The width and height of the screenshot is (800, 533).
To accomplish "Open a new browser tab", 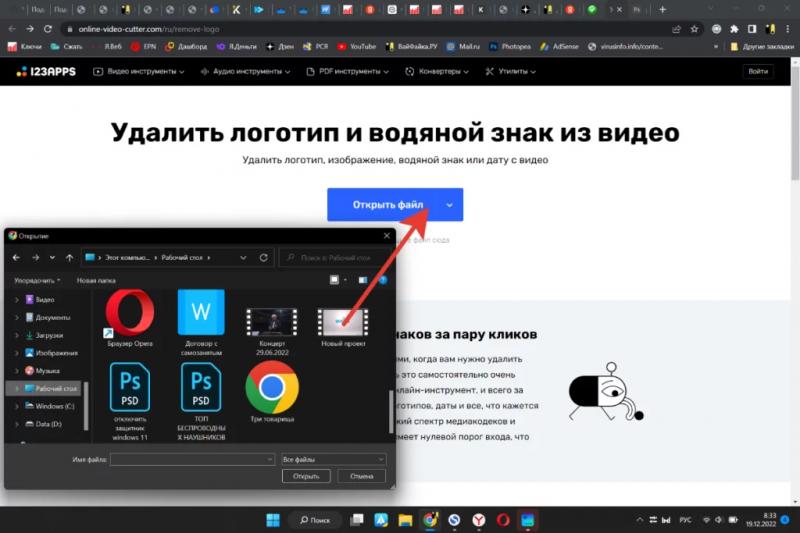I will [x=662, y=9].
